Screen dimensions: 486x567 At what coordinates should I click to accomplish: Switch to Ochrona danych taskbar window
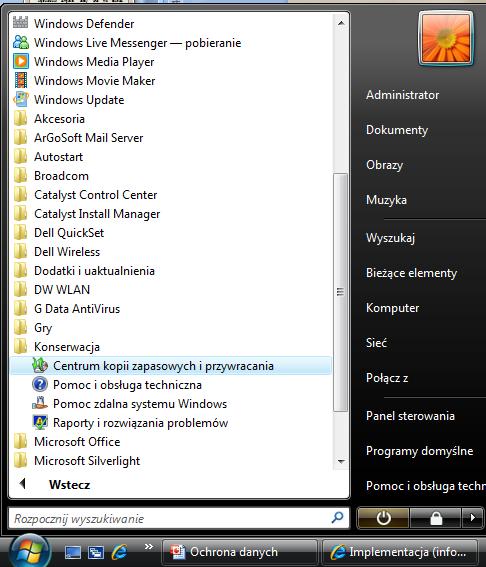pos(239,552)
